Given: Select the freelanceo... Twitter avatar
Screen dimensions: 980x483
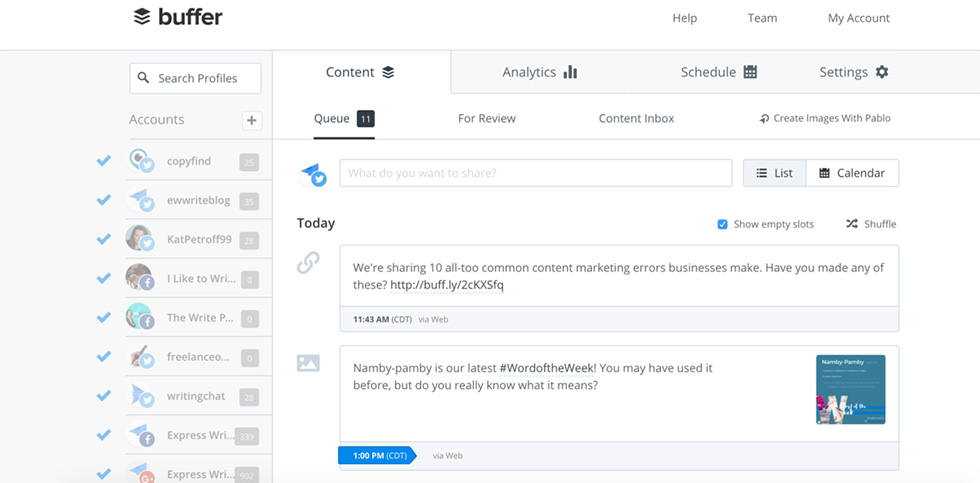Looking at the screenshot, I should pos(141,356).
